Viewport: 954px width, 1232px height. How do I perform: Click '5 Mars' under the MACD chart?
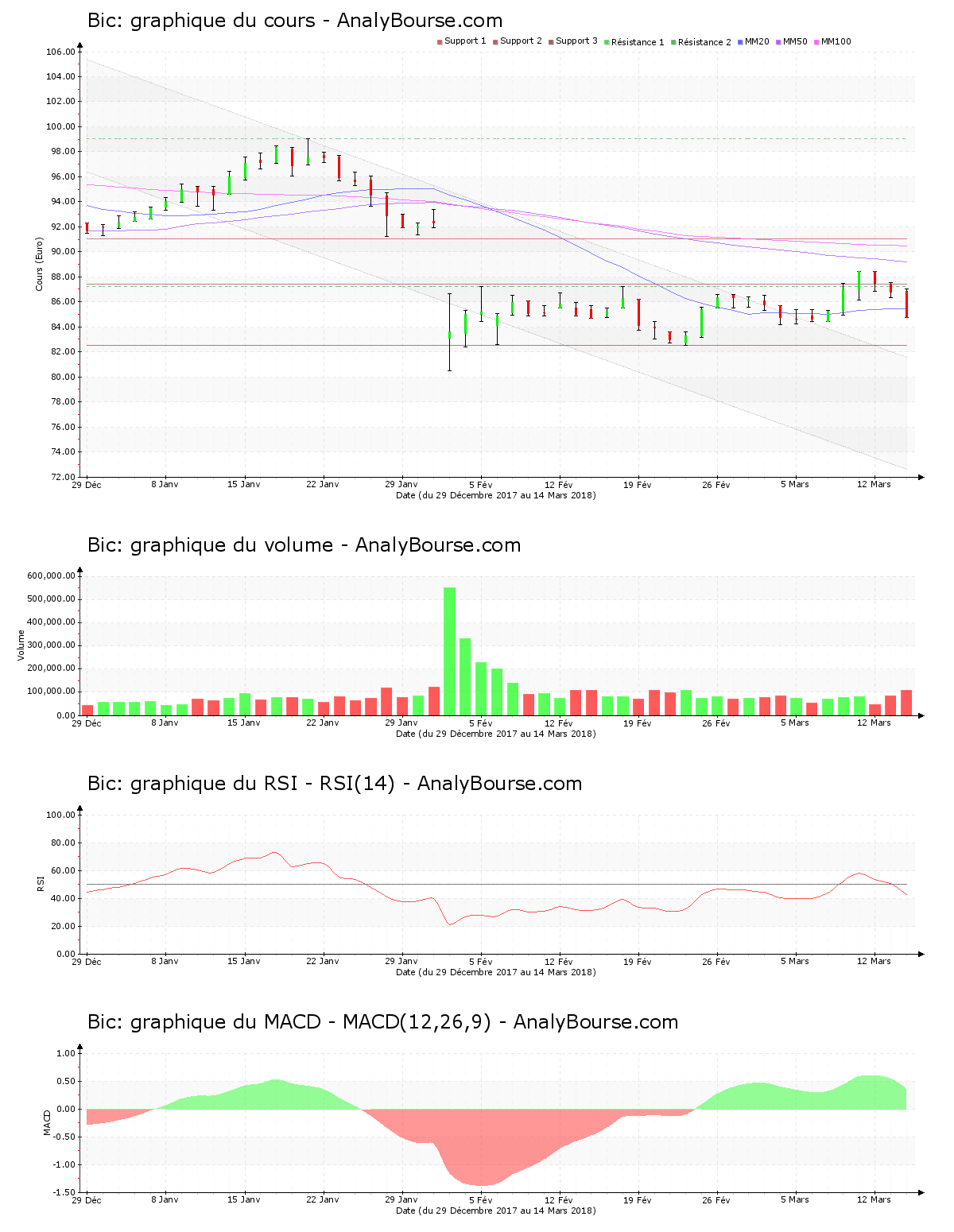click(x=794, y=1200)
